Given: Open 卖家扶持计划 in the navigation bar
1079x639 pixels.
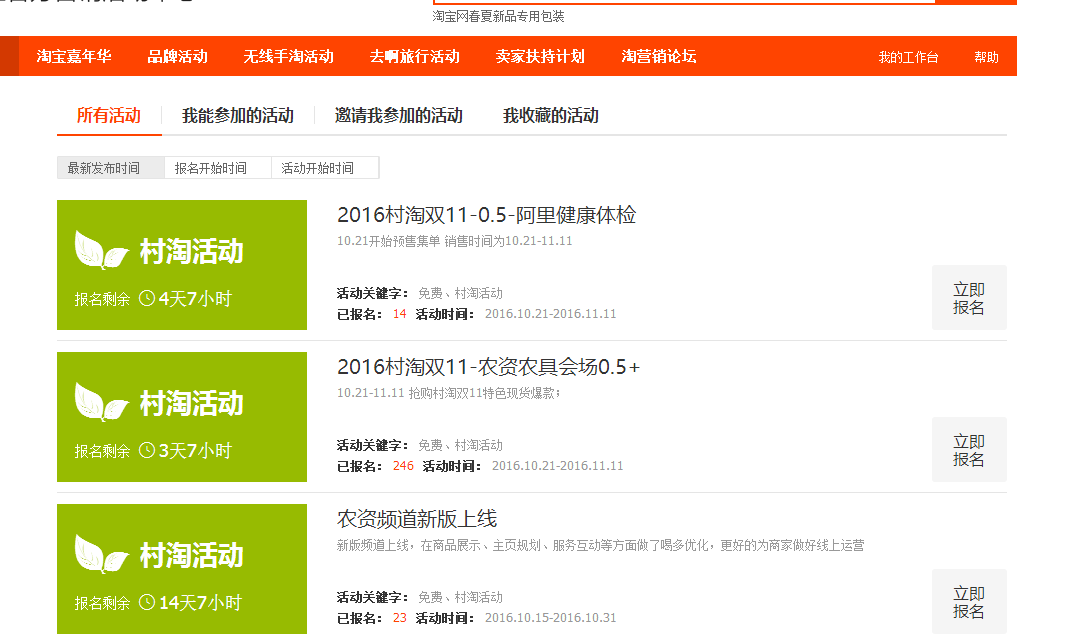Looking at the screenshot, I should click(x=540, y=56).
